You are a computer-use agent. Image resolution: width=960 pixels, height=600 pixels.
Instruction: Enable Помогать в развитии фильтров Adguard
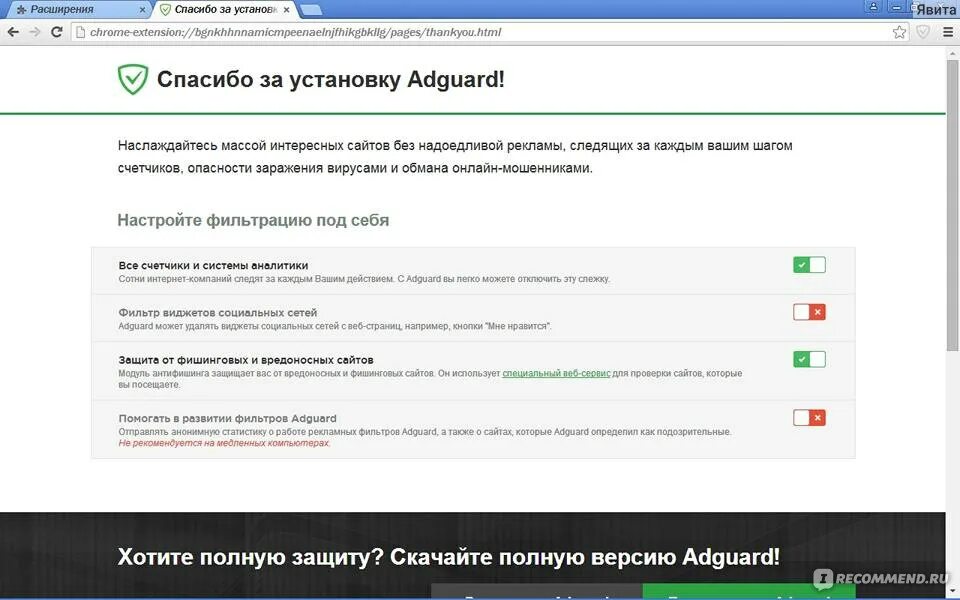click(809, 418)
